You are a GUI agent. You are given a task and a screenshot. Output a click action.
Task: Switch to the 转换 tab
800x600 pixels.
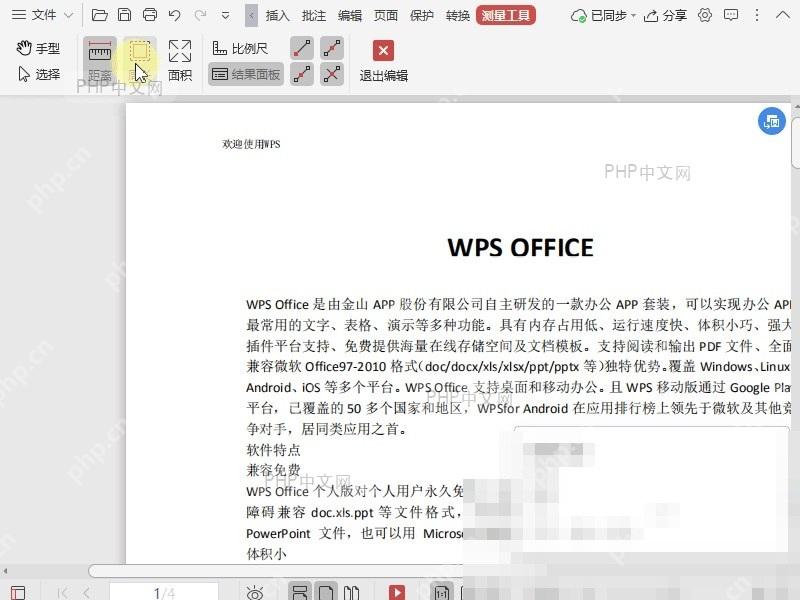(458, 16)
